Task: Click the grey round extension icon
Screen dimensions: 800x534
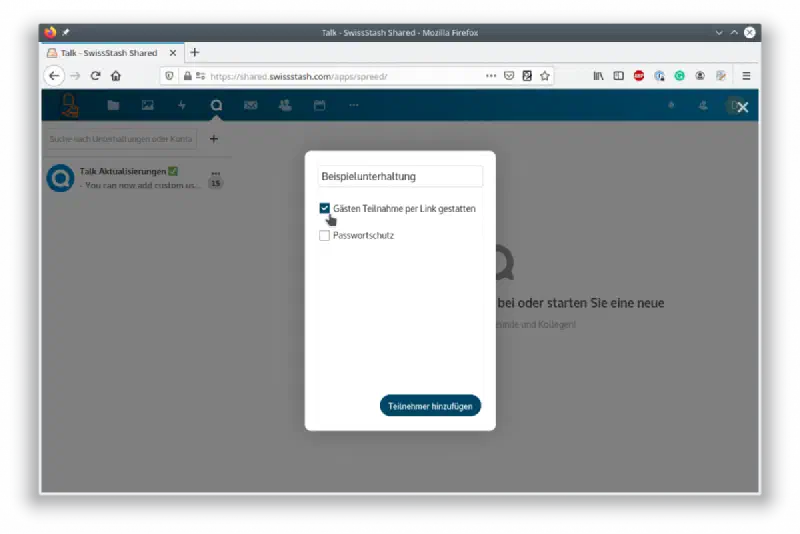Action: (700, 76)
